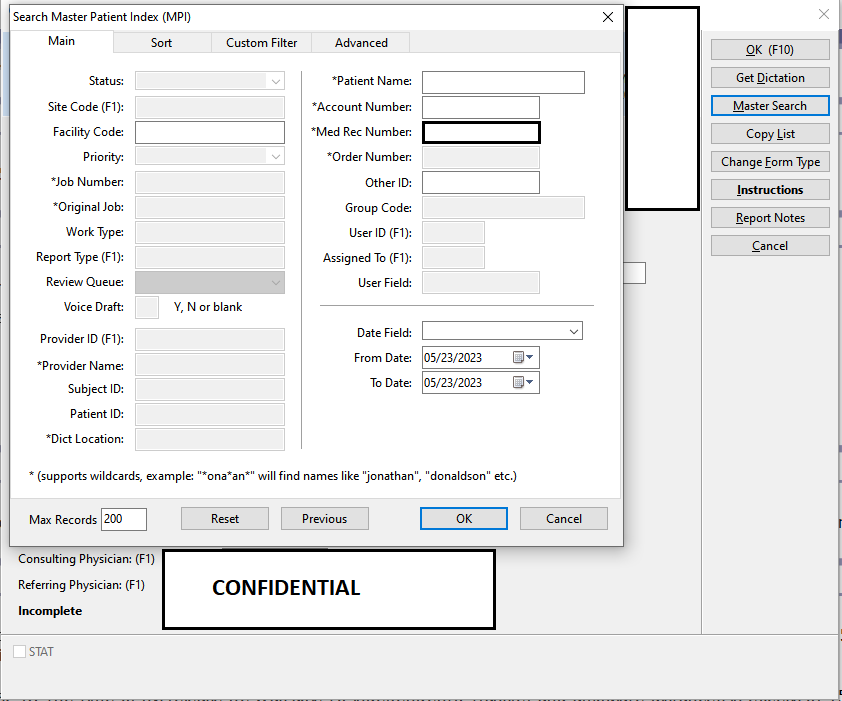Open the Instructions button

click(x=770, y=190)
